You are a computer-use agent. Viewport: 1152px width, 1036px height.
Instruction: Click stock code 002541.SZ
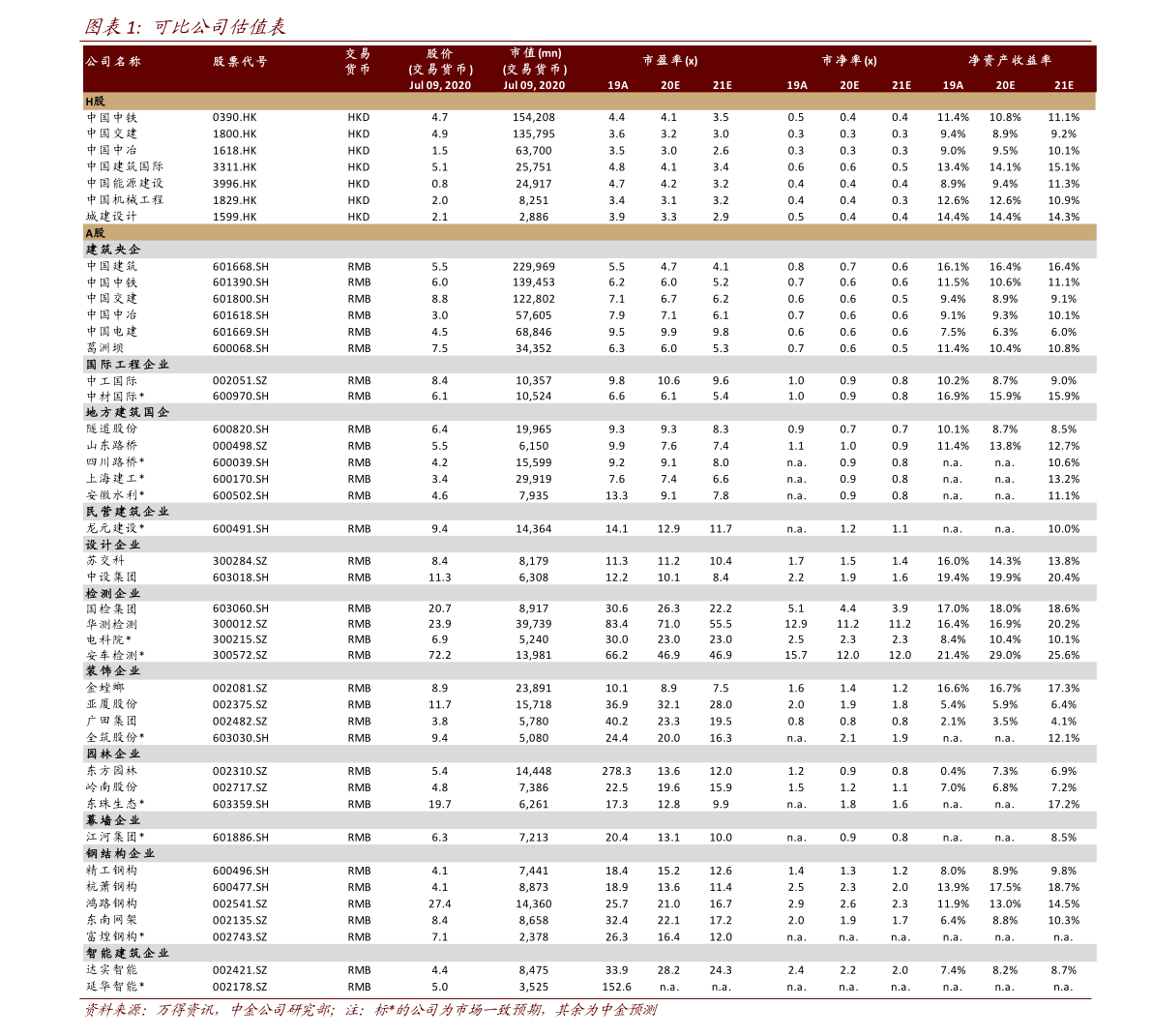[x=240, y=903]
